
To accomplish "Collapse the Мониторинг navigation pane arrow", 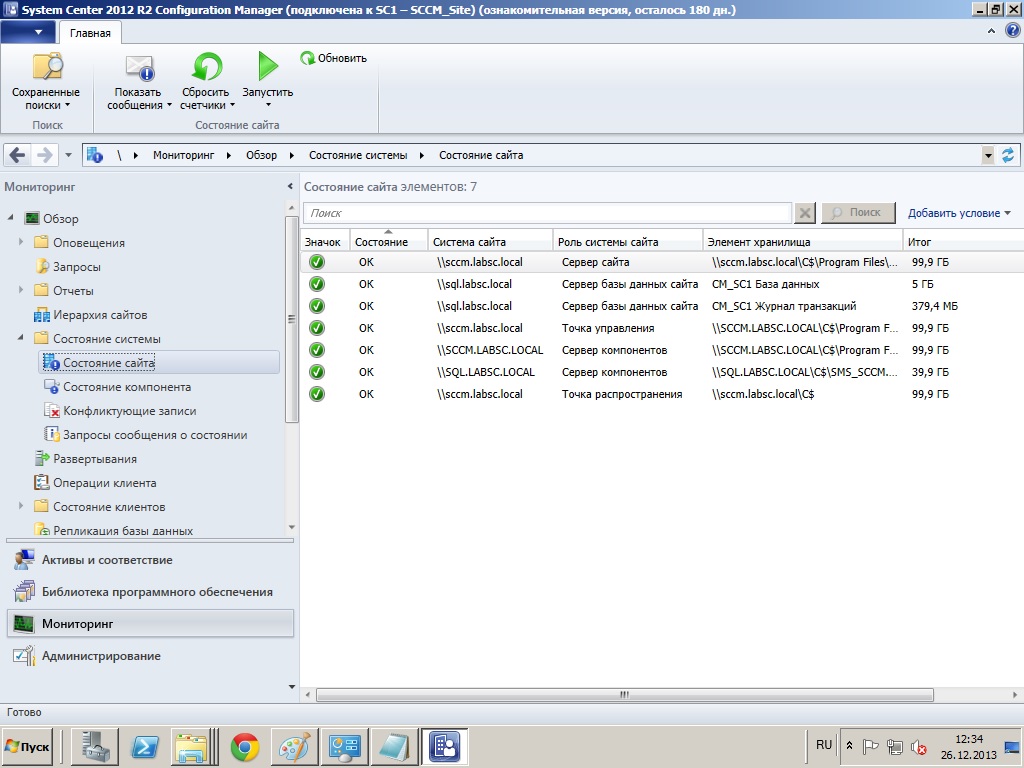I will tap(290, 187).
